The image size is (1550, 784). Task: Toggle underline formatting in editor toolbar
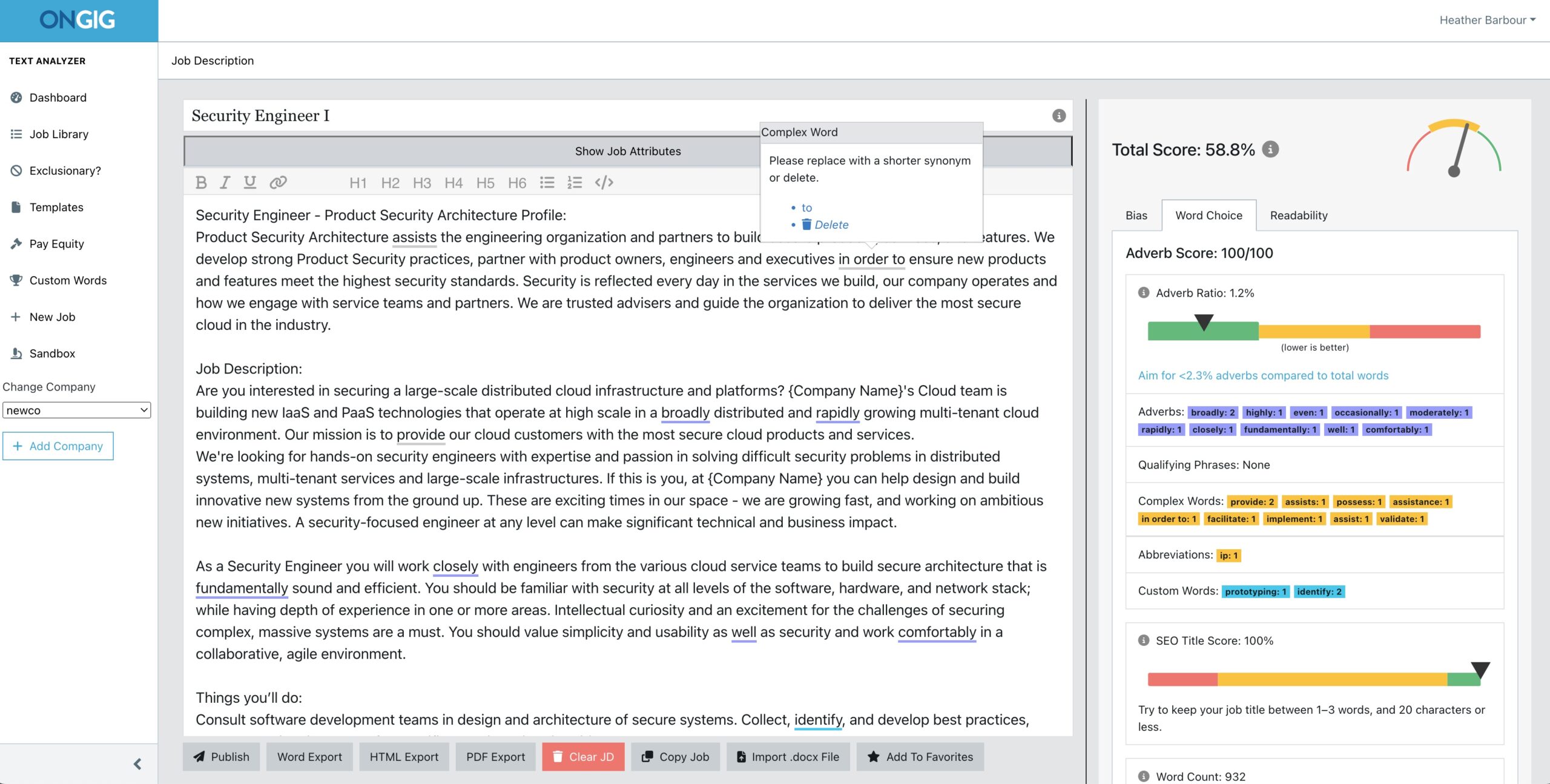(249, 182)
